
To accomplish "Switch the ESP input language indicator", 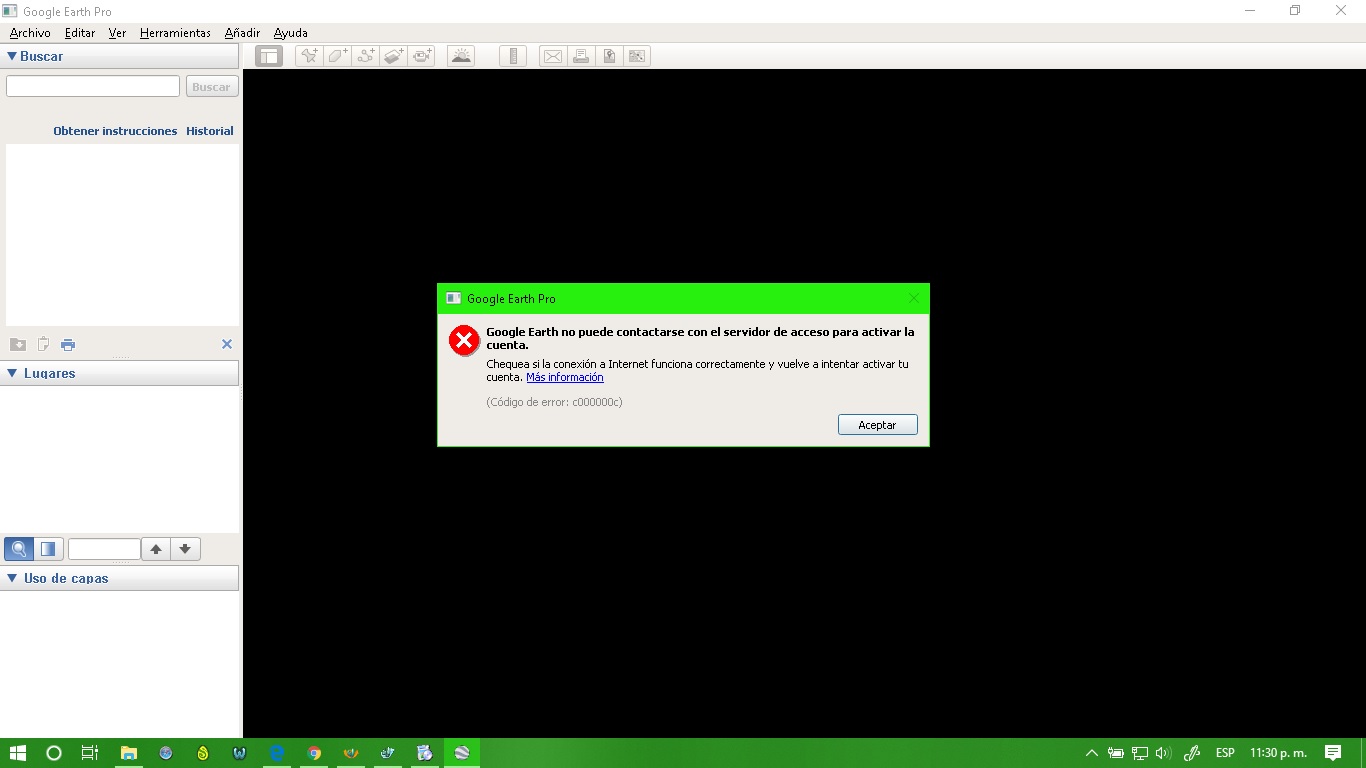I will (x=1225, y=753).
